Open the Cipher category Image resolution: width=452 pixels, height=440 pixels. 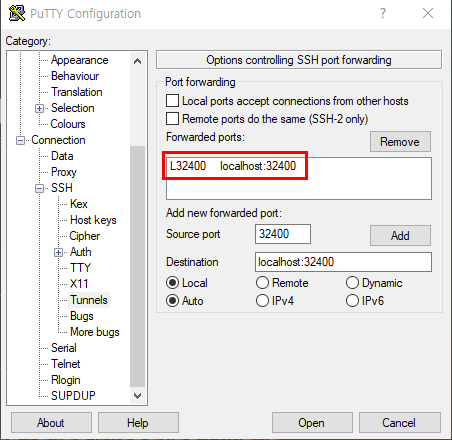(85, 236)
